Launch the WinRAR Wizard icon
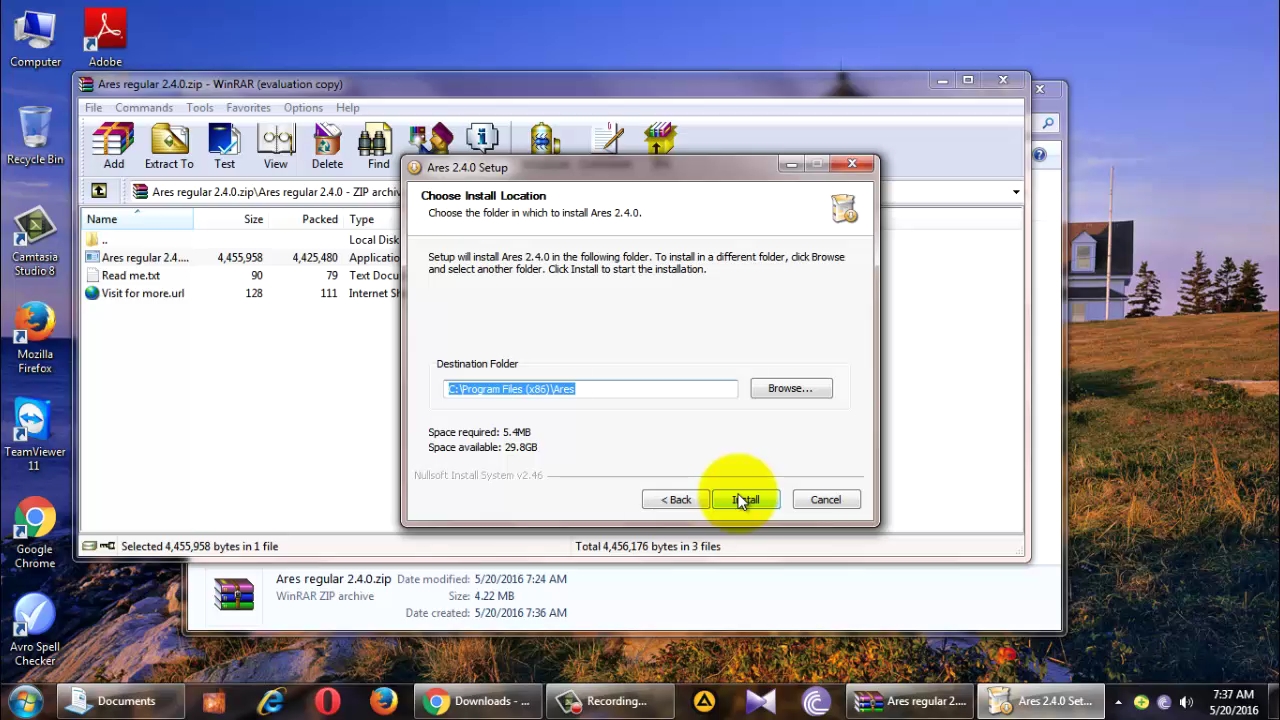The image size is (1280, 720). click(x=431, y=139)
